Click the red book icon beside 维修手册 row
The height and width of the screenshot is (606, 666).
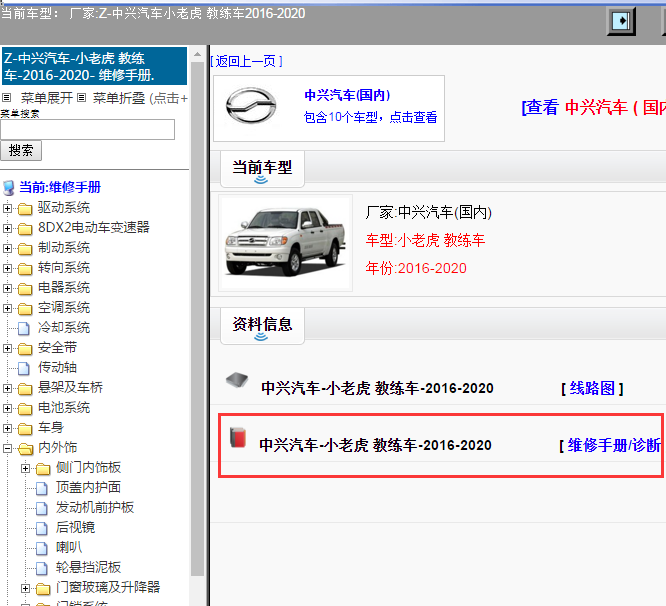(x=238, y=437)
